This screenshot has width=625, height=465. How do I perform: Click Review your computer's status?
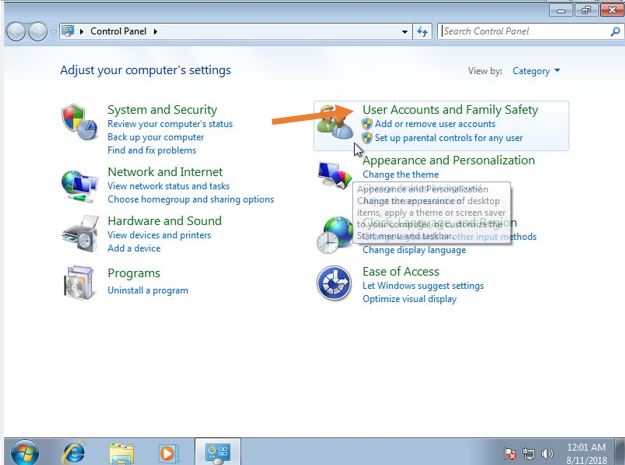tap(170, 124)
